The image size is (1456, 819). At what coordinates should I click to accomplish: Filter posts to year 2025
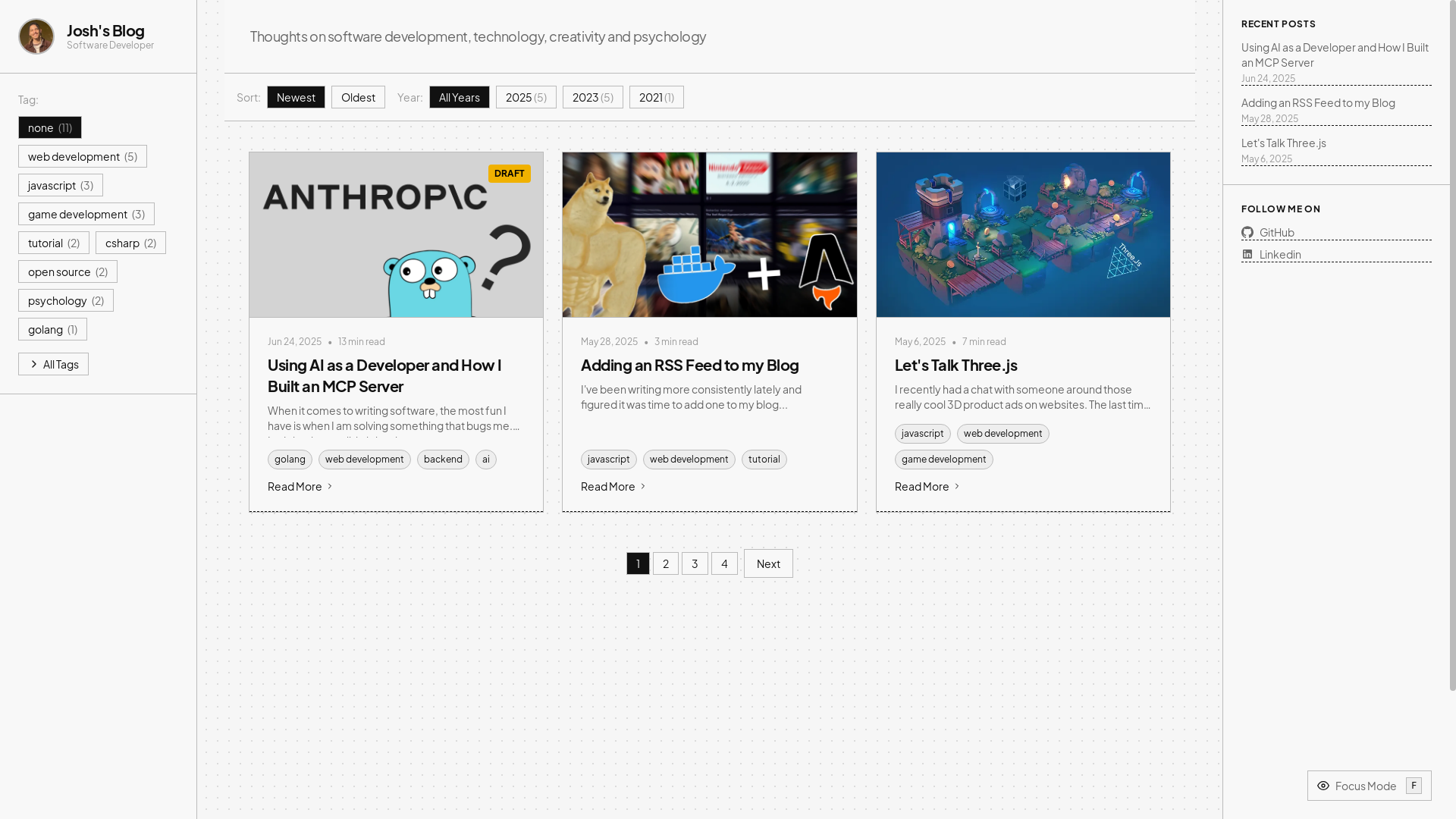(526, 97)
